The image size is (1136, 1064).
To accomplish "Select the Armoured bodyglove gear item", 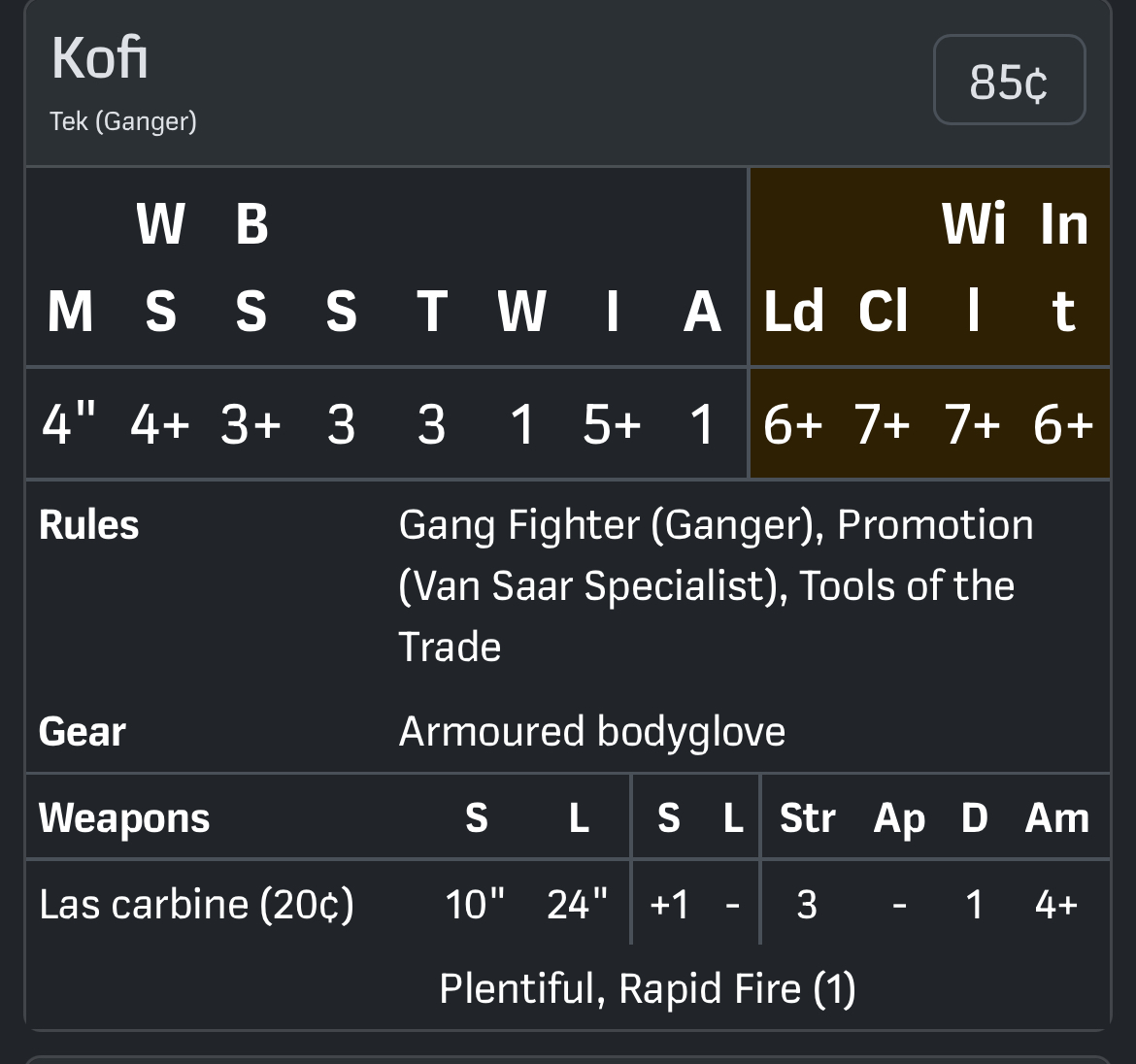I will coord(591,732).
